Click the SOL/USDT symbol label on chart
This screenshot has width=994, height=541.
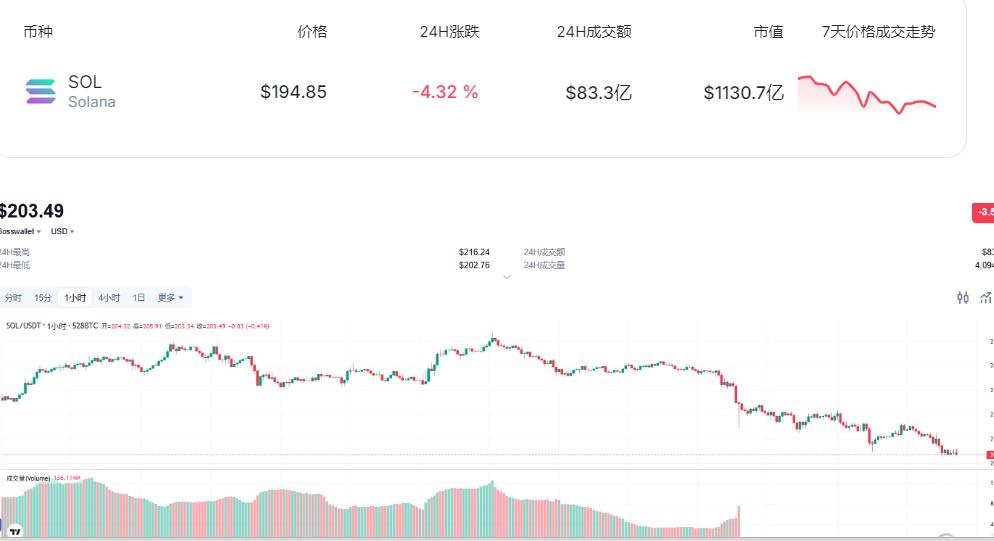pos(24,325)
